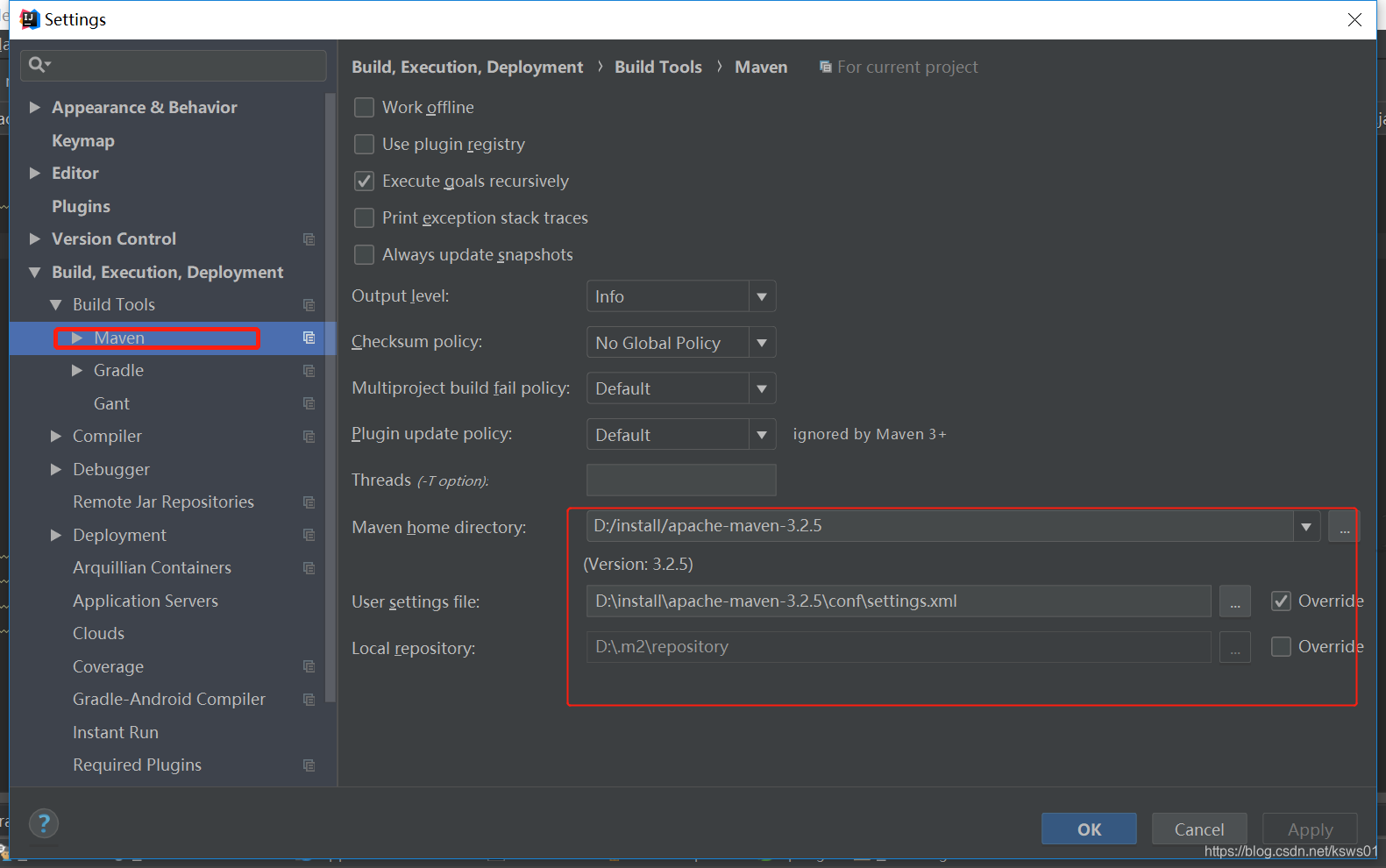1386x868 pixels.
Task: Select Keymap in settings tree
Action: pyautogui.click(x=83, y=141)
